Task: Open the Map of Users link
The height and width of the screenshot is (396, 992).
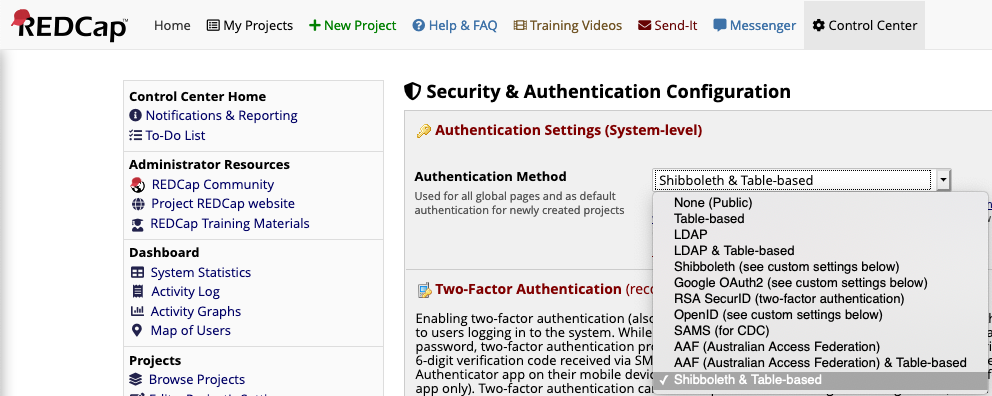Action: 190,330
